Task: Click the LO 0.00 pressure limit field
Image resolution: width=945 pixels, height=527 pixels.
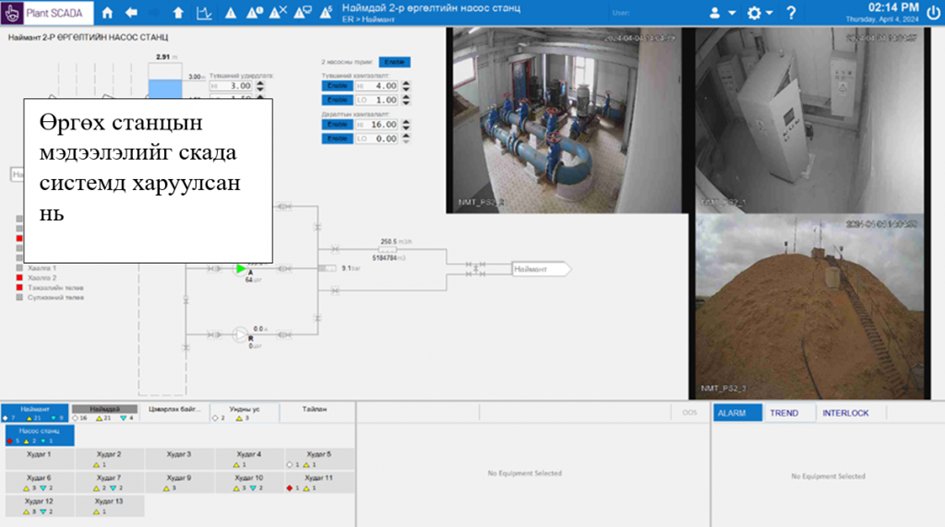Action: 377,138
